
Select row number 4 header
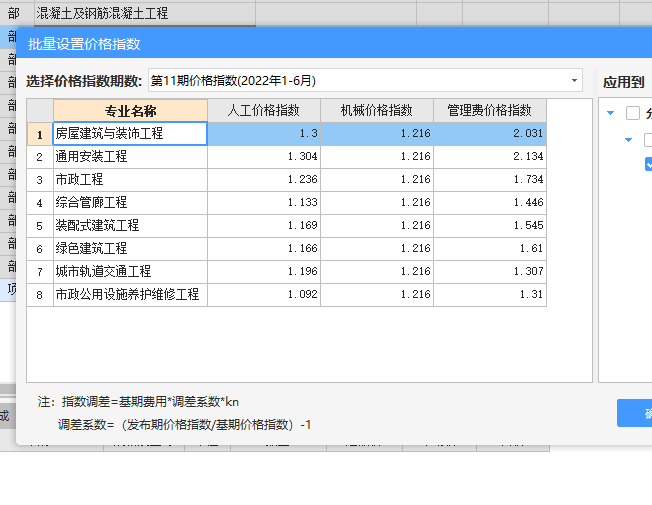click(x=40, y=203)
